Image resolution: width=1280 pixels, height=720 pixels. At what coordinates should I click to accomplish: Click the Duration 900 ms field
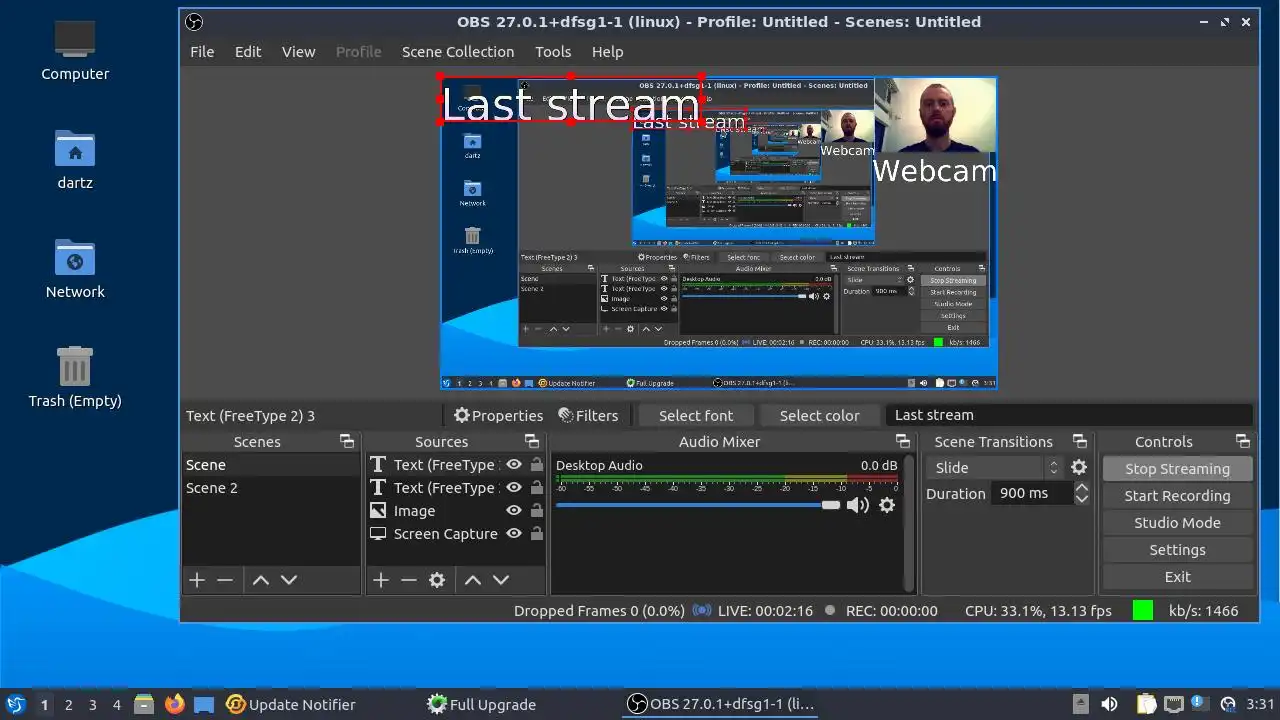pos(1032,494)
